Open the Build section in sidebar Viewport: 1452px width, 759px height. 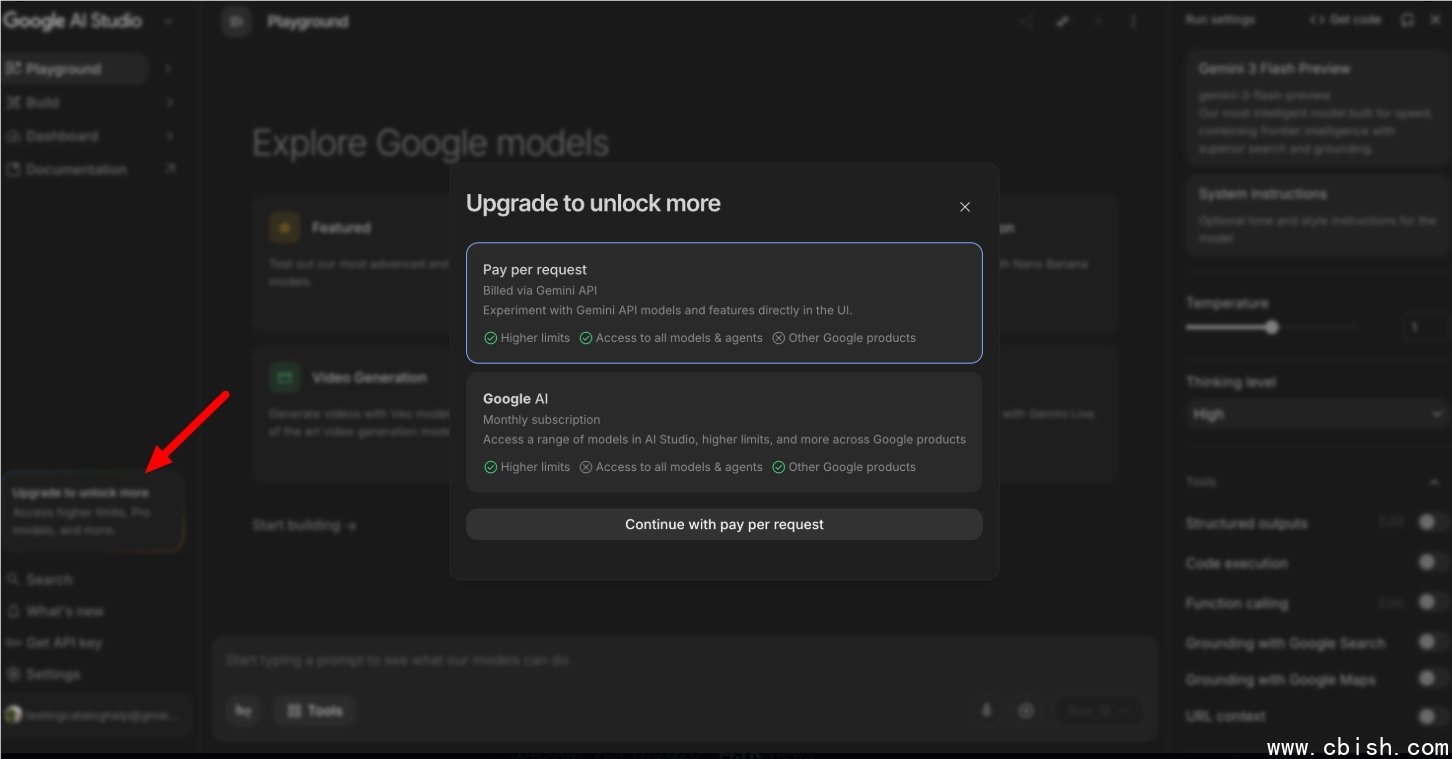point(44,102)
